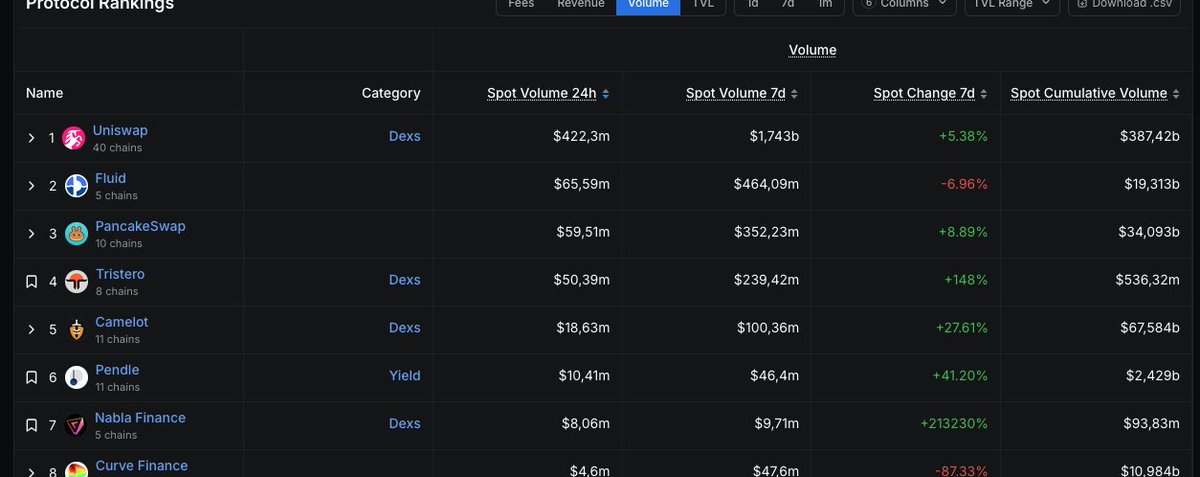
Task: Select the Volume tab
Action: [648, 5]
